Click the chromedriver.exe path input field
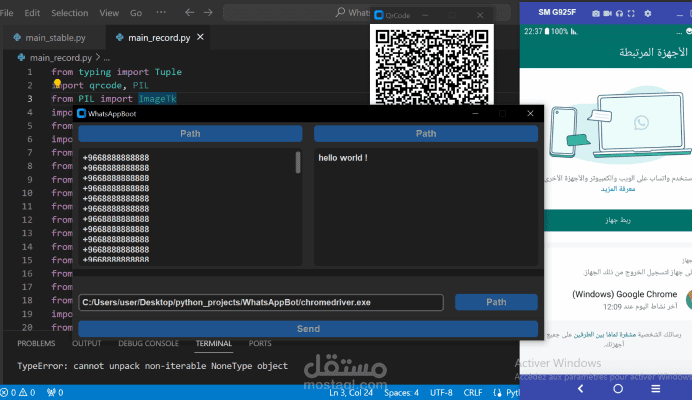 coord(261,302)
